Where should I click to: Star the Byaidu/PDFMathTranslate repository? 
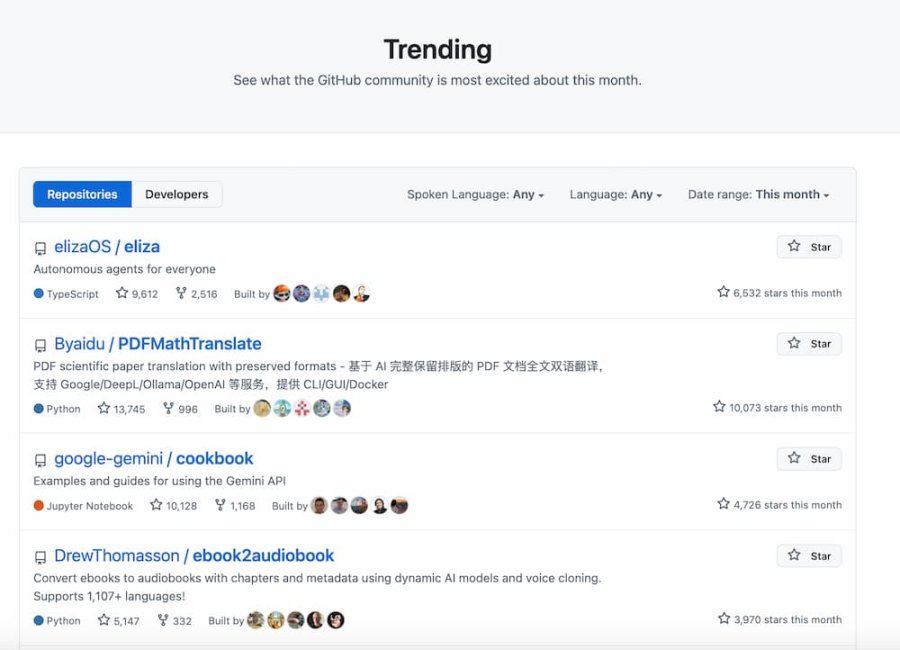point(809,344)
